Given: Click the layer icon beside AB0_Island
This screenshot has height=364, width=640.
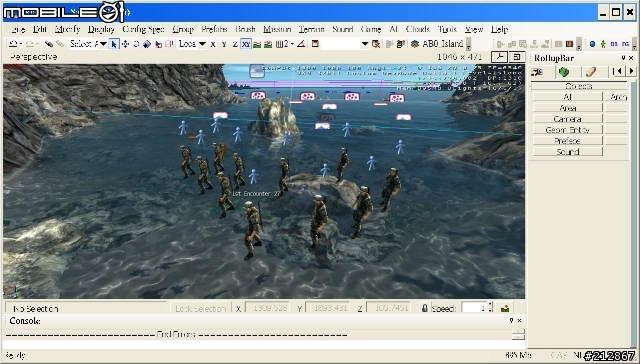Looking at the screenshot, I should pos(415,44).
